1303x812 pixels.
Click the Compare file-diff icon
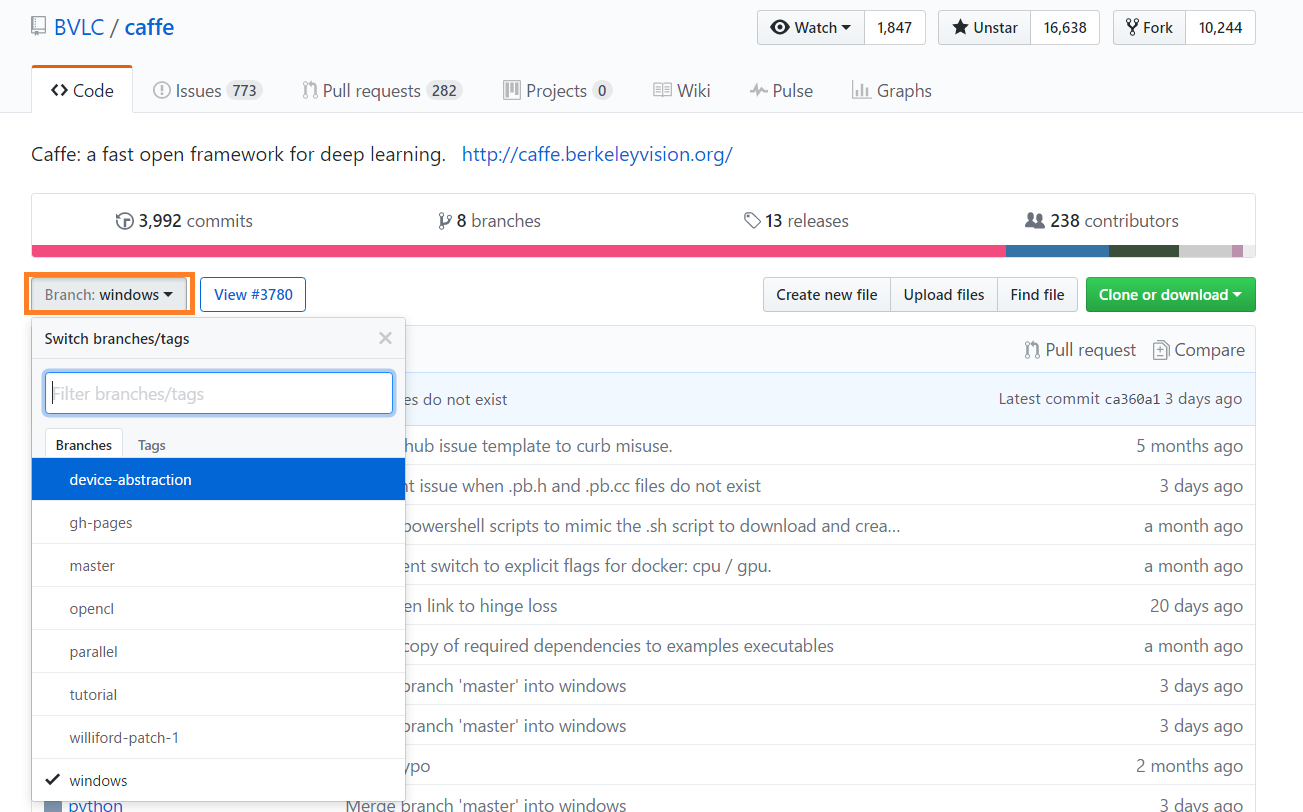coord(1161,350)
